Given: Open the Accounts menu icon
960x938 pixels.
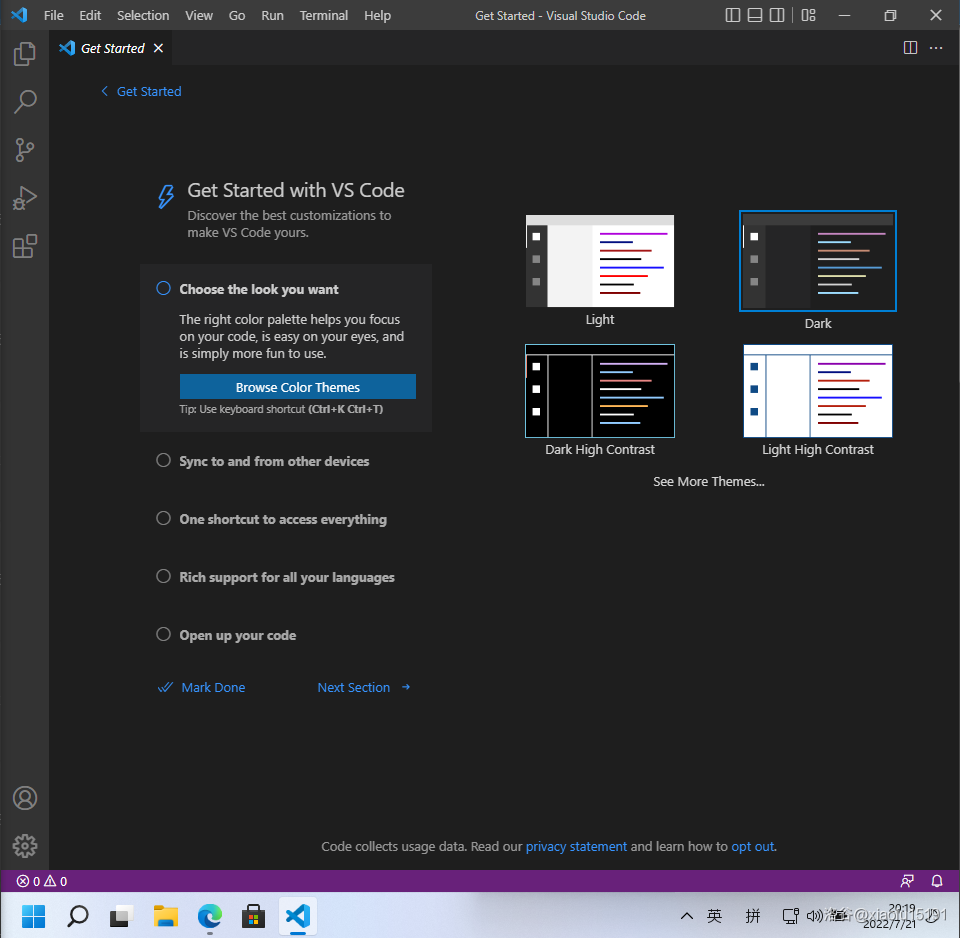Looking at the screenshot, I should tap(24, 798).
